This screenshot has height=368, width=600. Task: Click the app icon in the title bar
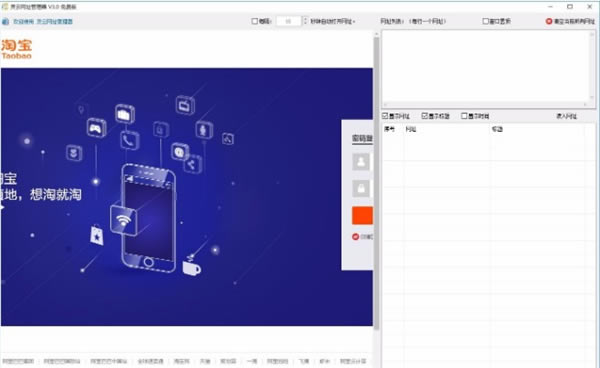click(x=5, y=7)
